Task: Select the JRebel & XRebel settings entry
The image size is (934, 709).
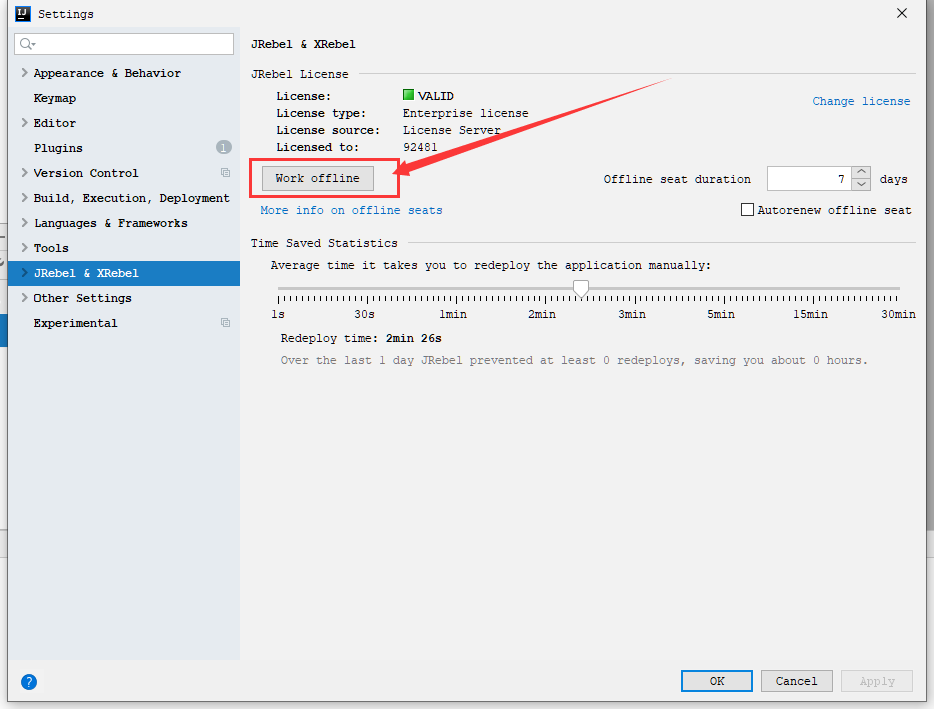Action: coord(124,273)
